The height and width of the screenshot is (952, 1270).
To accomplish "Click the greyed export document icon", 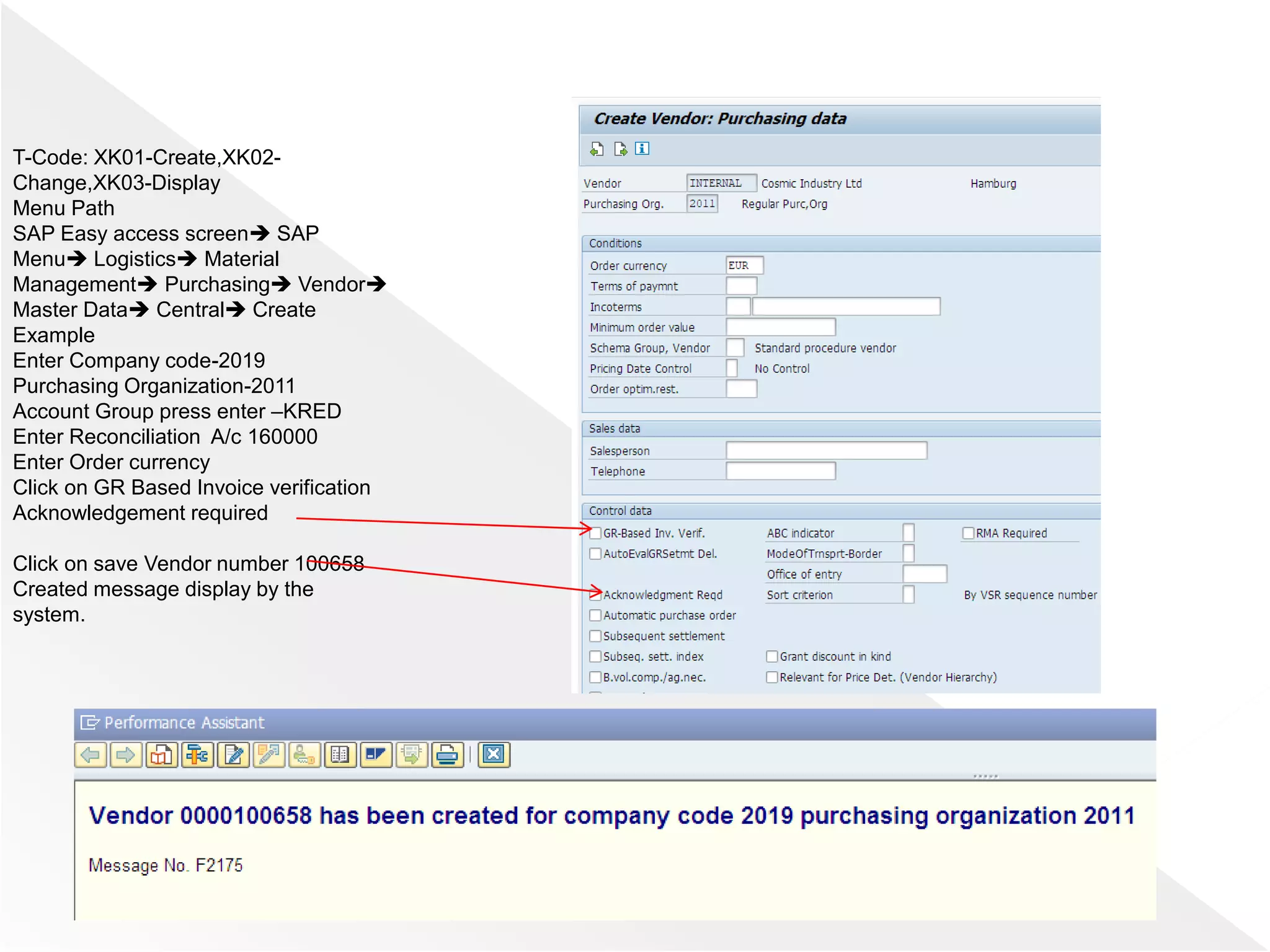I will coord(412,755).
